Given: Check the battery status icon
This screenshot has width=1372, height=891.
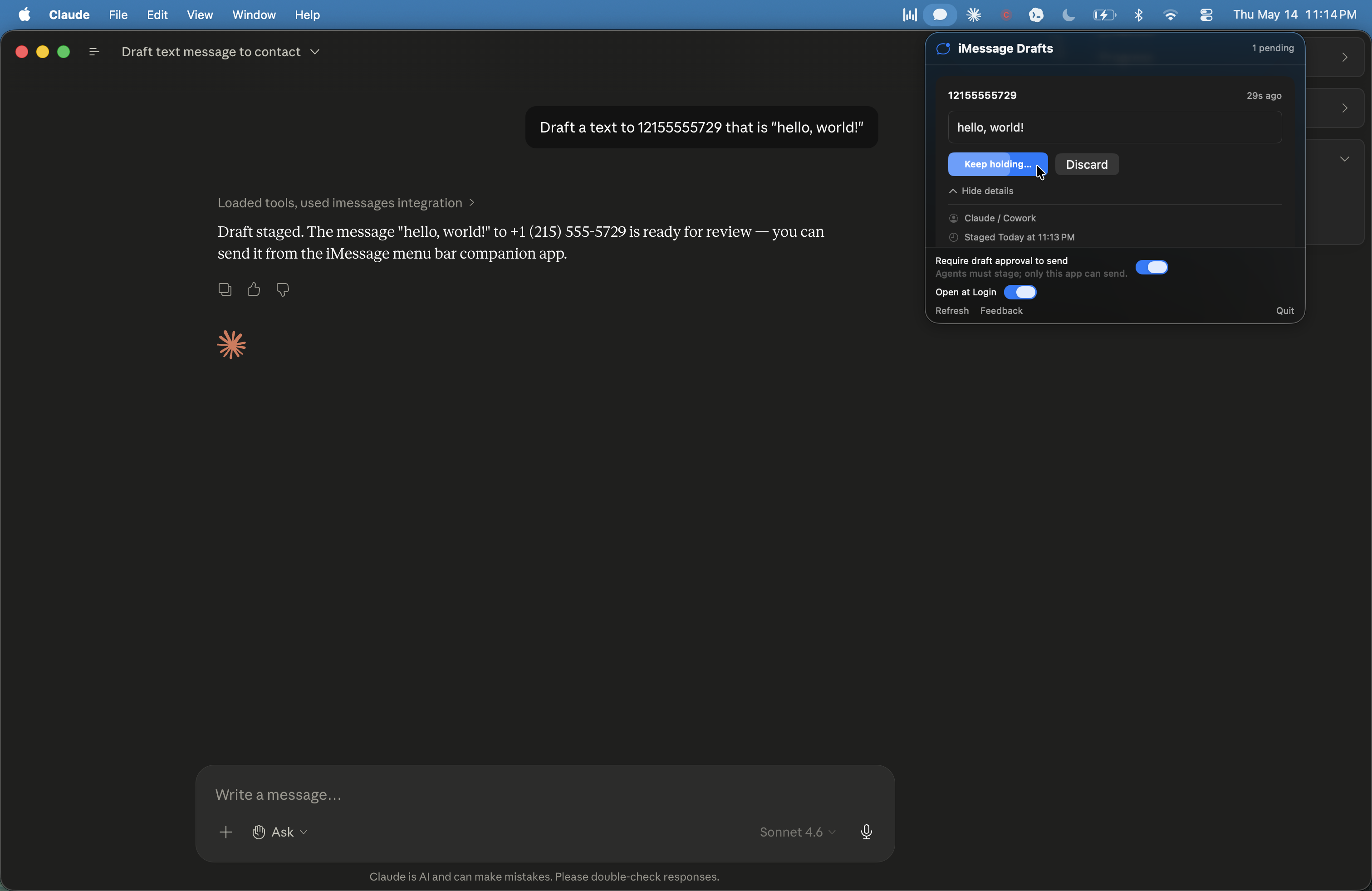Looking at the screenshot, I should 1104,15.
